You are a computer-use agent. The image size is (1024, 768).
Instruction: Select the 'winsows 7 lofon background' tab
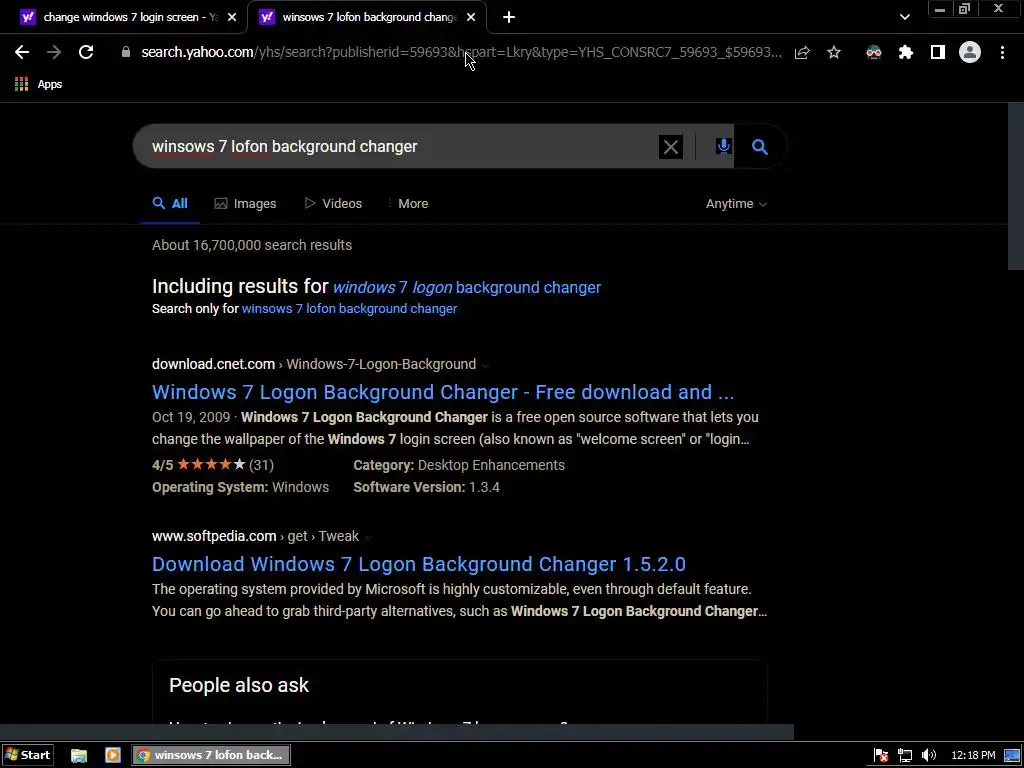point(366,18)
